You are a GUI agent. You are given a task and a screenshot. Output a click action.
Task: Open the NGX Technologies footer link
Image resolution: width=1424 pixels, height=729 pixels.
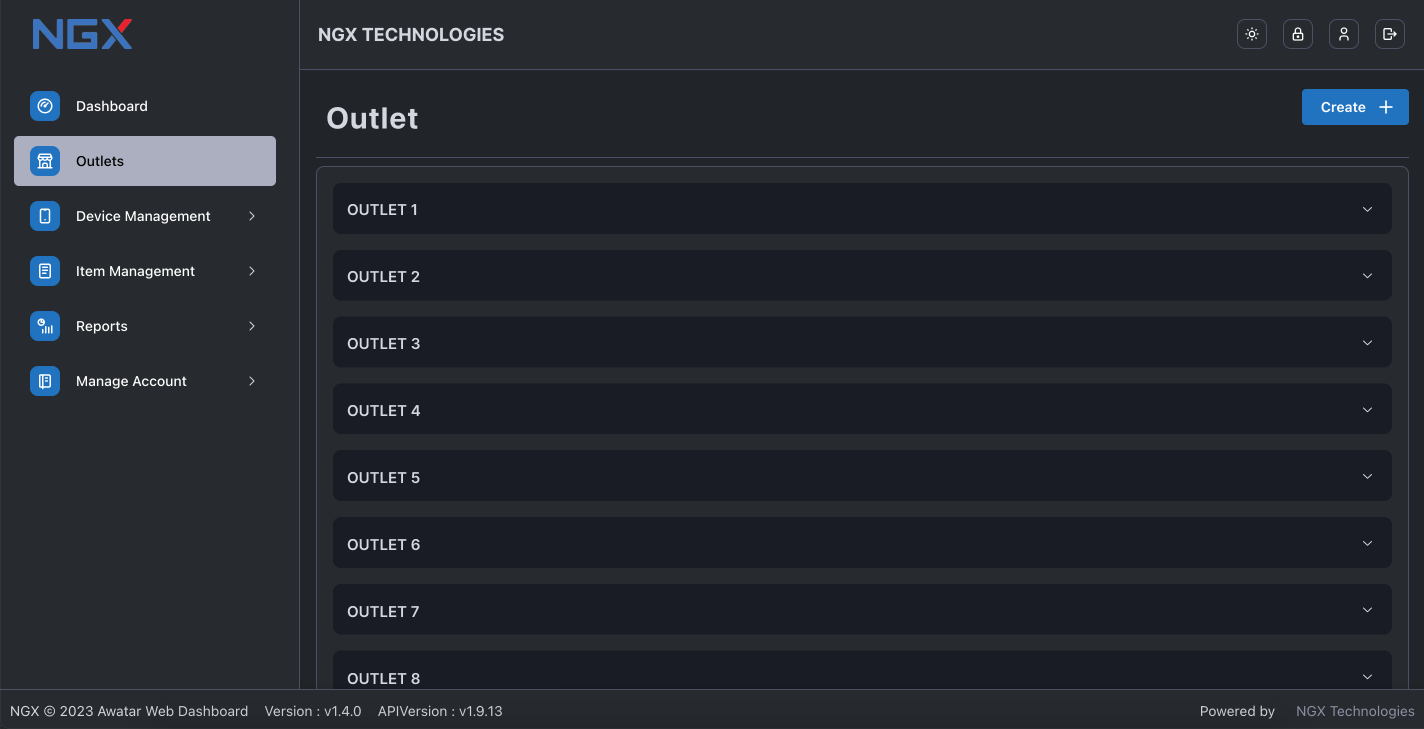(x=1355, y=711)
